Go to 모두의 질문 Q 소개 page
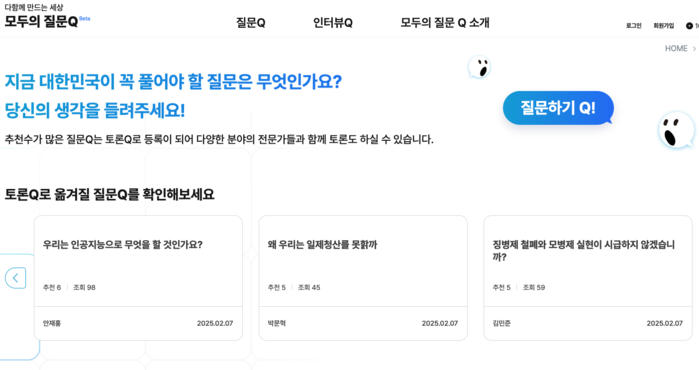 (444, 23)
